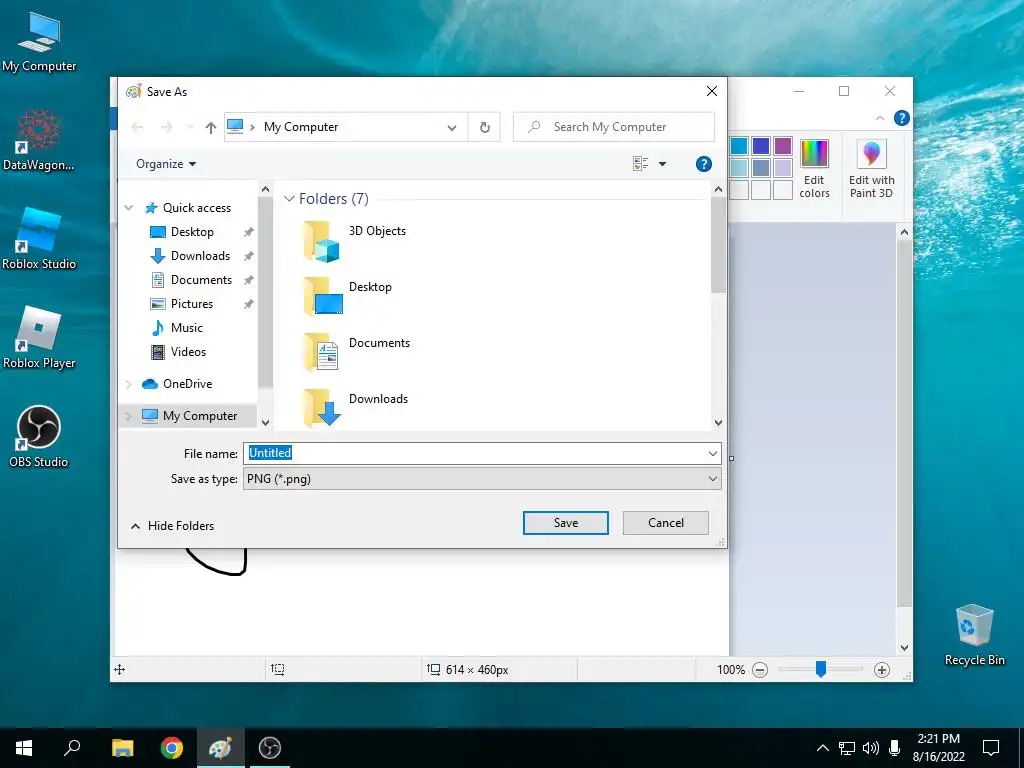Select Pictures in Quick access
The image size is (1024, 768).
(192, 304)
